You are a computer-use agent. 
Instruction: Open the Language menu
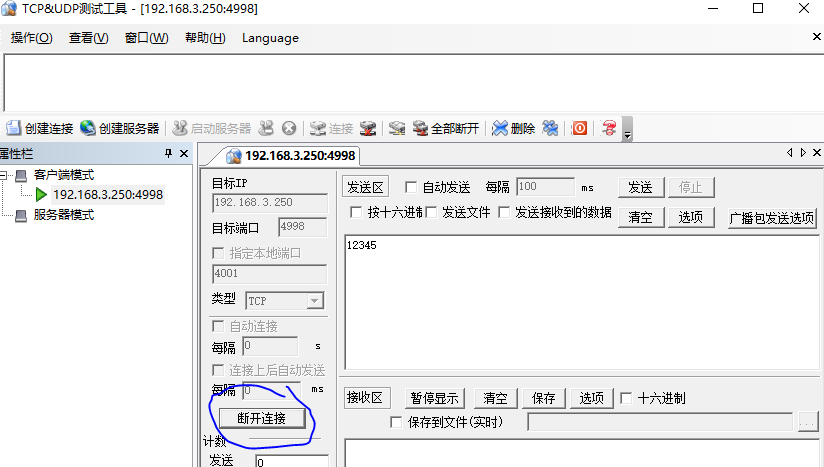click(x=270, y=38)
